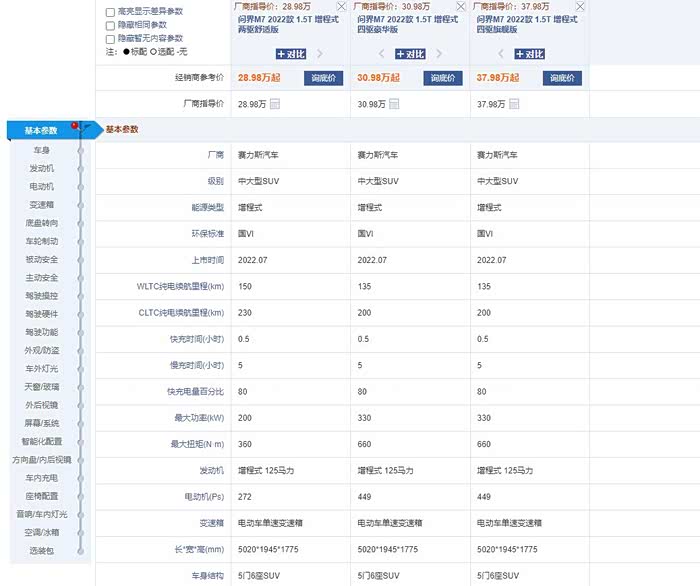Click 询底价 for the 37.98万起 model
Screen dimensions: 700x586
coord(562,78)
